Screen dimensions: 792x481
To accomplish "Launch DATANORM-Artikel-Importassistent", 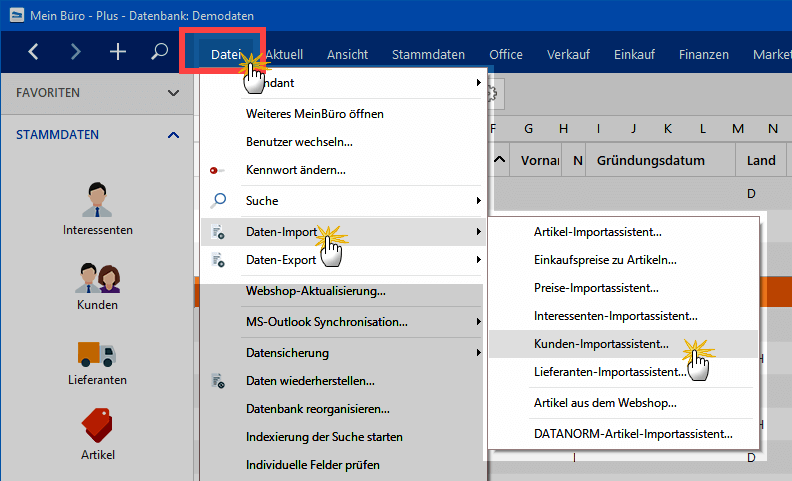I will (623, 434).
